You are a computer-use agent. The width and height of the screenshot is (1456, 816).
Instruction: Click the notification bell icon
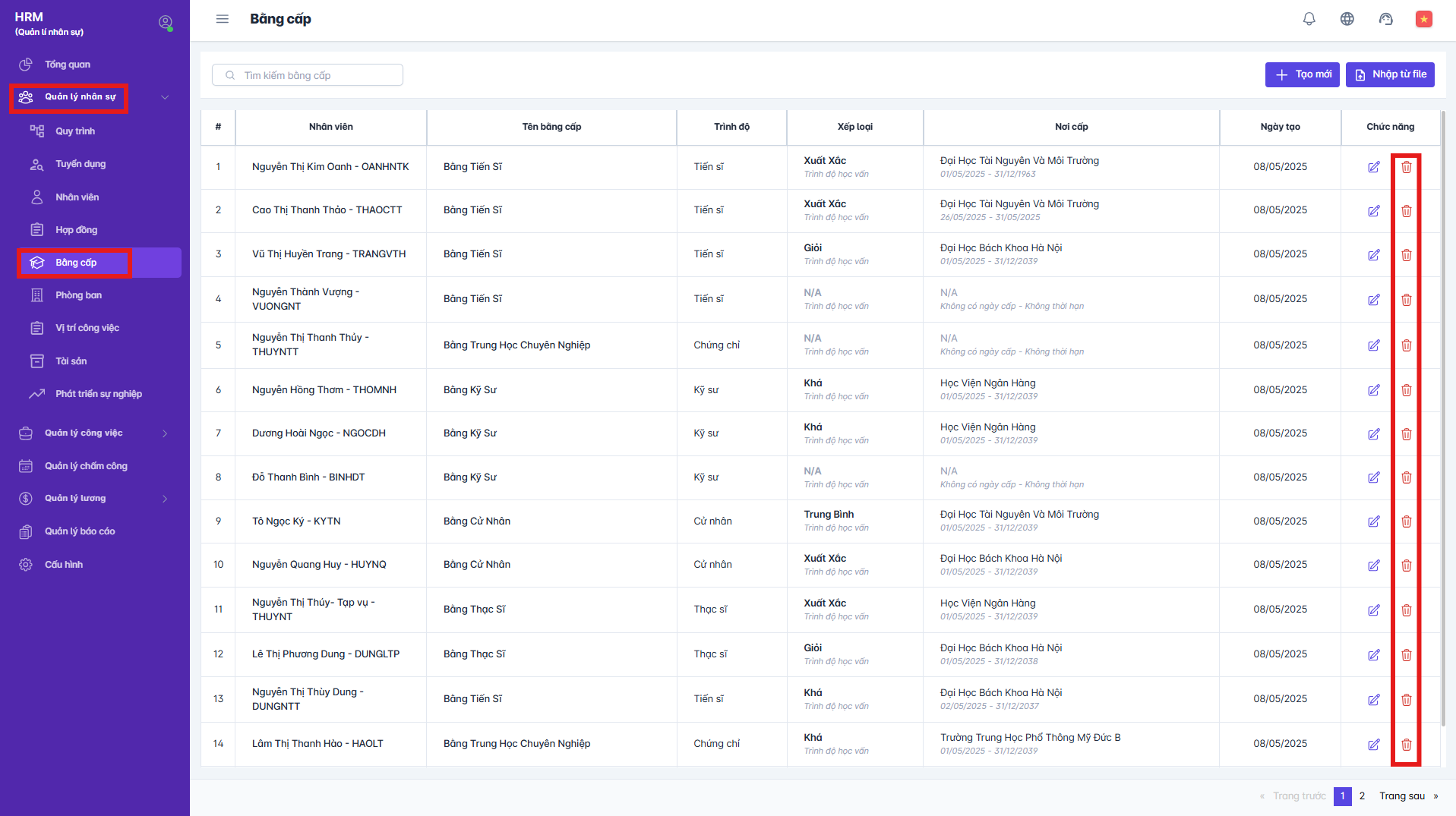(x=1309, y=19)
